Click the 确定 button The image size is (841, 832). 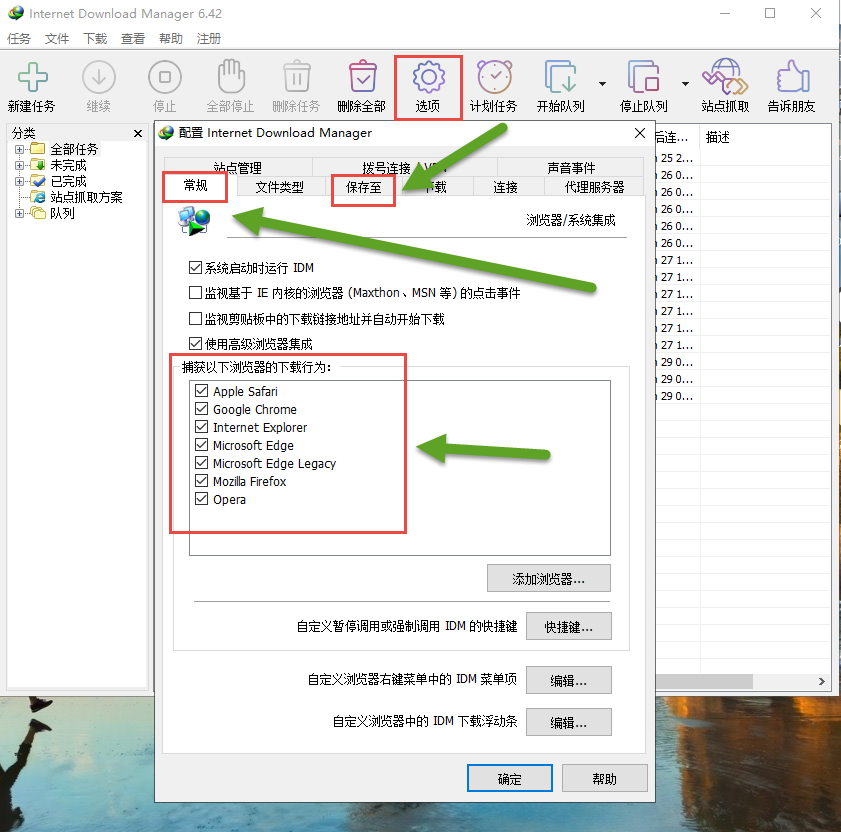[510, 778]
